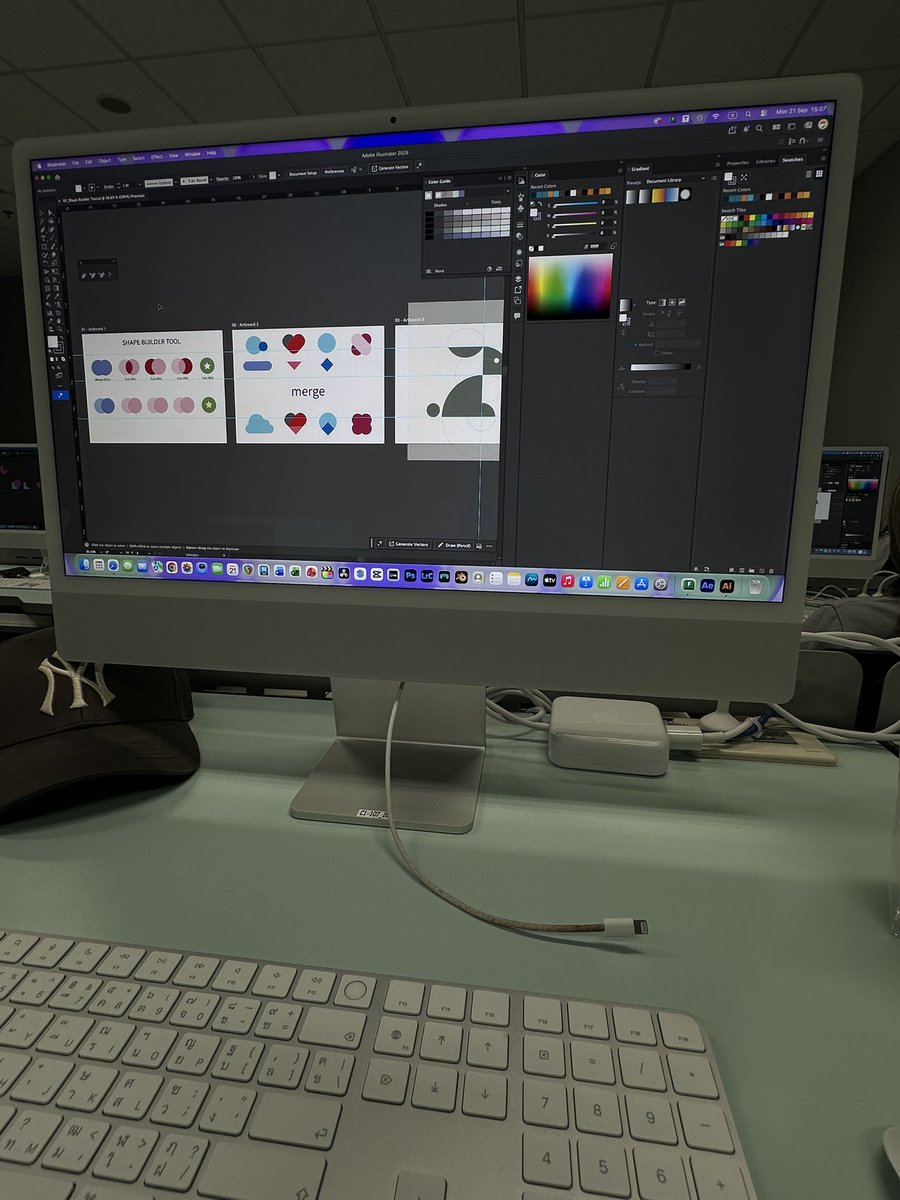Select Linear gradient type

click(662, 302)
